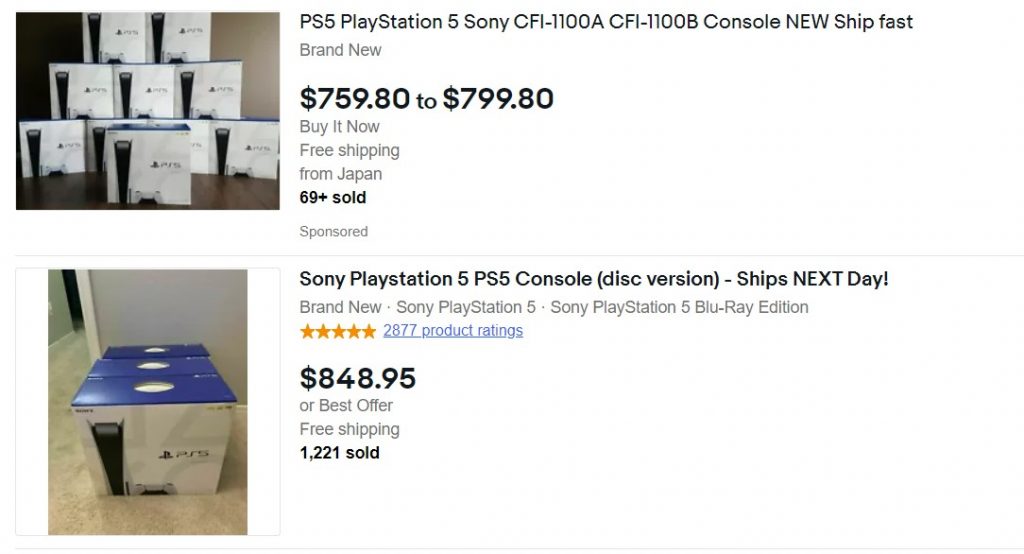1024x554 pixels.
Task: Click the 2877 product ratings link
Action: click(x=453, y=331)
